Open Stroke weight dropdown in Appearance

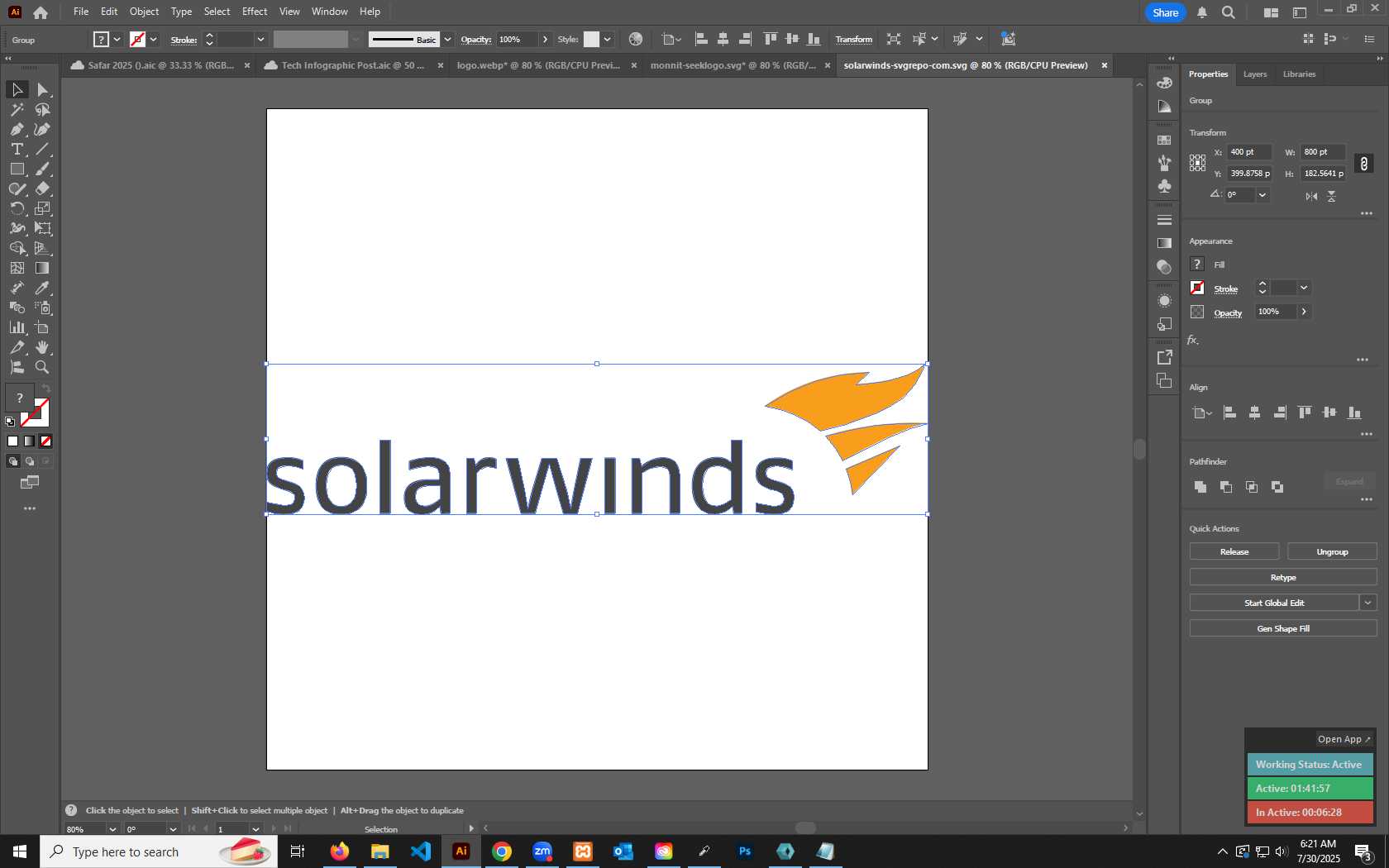(x=1303, y=288)
